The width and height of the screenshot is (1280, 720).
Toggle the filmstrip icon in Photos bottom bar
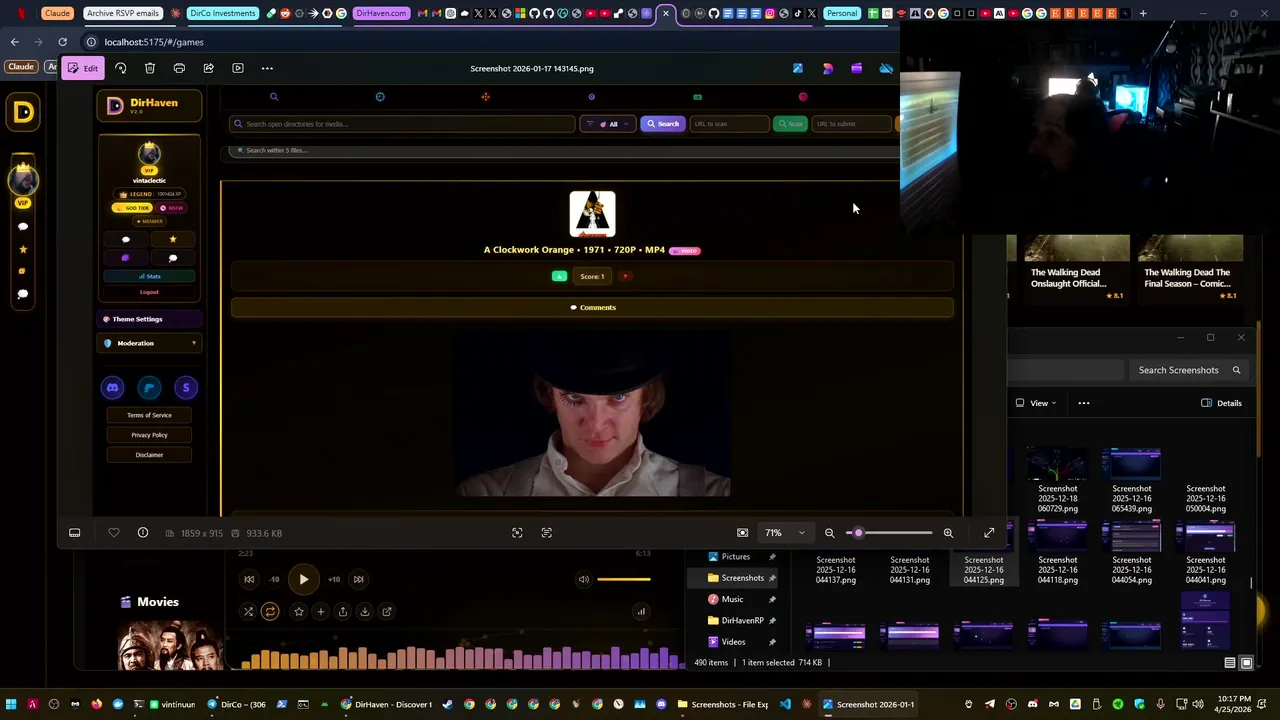click(x=74, y=533)
